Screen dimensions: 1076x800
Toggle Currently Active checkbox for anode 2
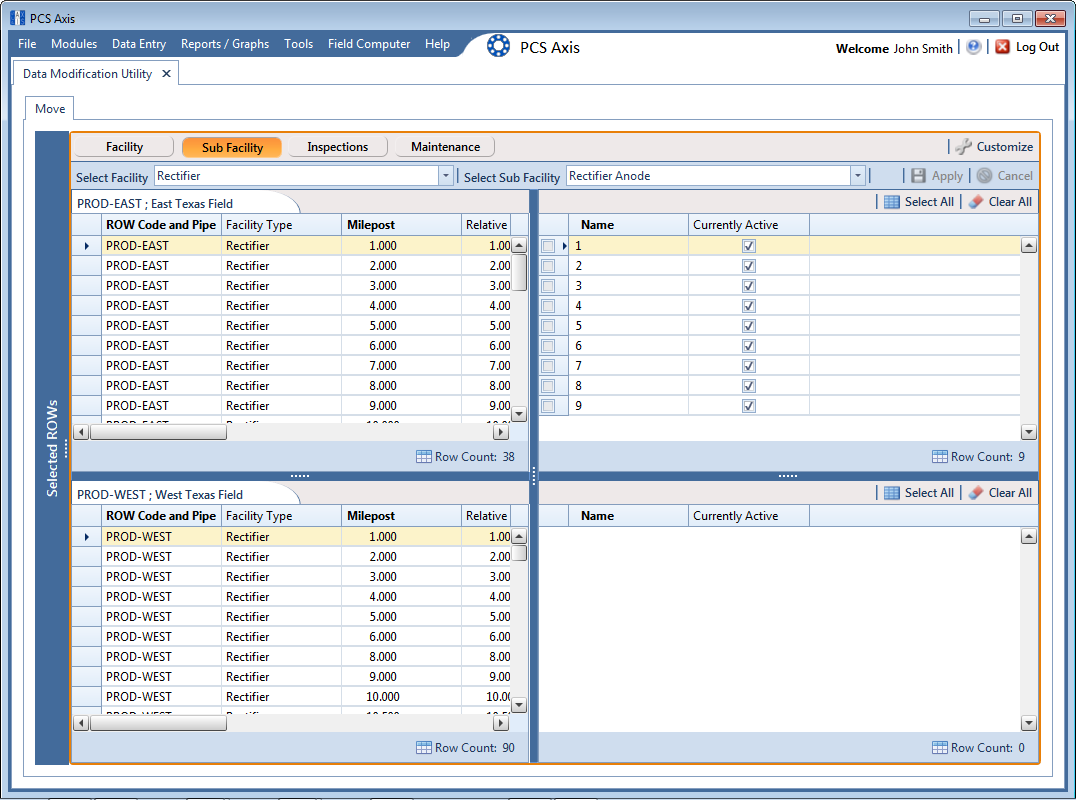[x=749, y=266]
